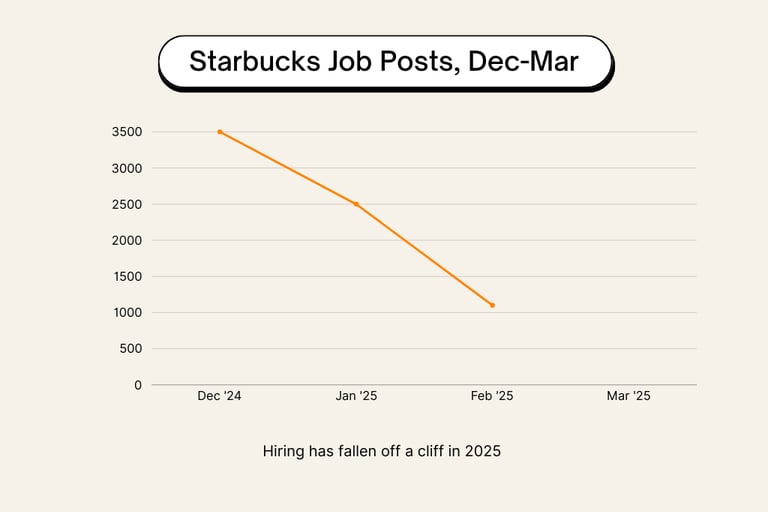Click the line segment between Jan and Feb
The height and width of the screenshot is (512, 768).
424,255
